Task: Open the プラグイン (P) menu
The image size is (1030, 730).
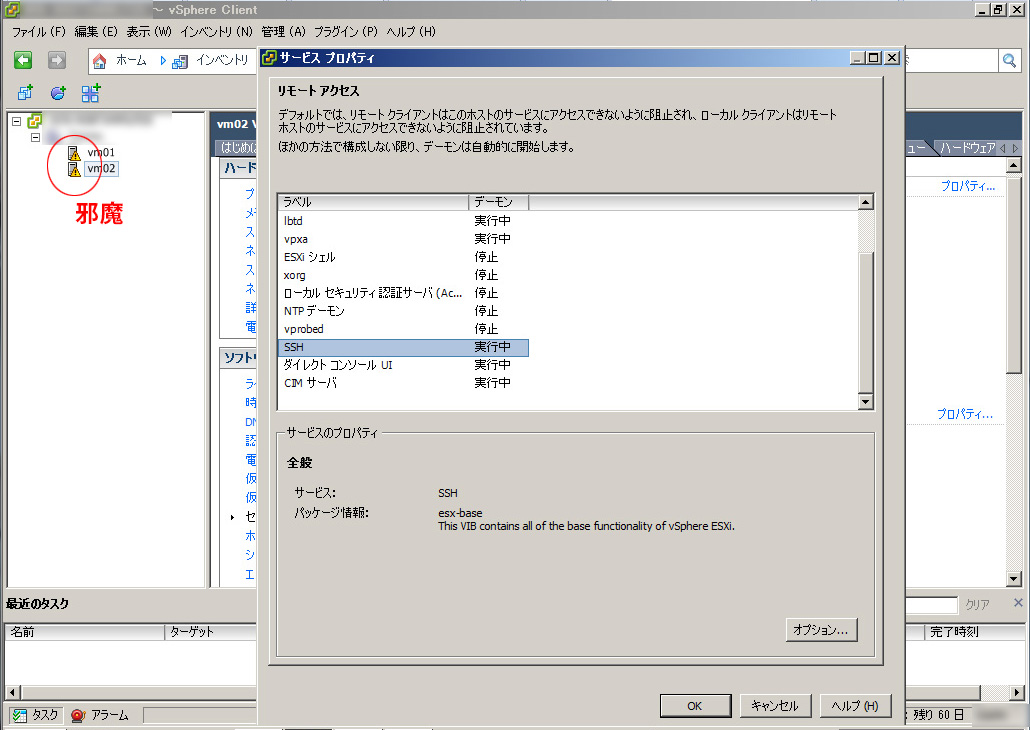Action: click(x=346, y=32)
